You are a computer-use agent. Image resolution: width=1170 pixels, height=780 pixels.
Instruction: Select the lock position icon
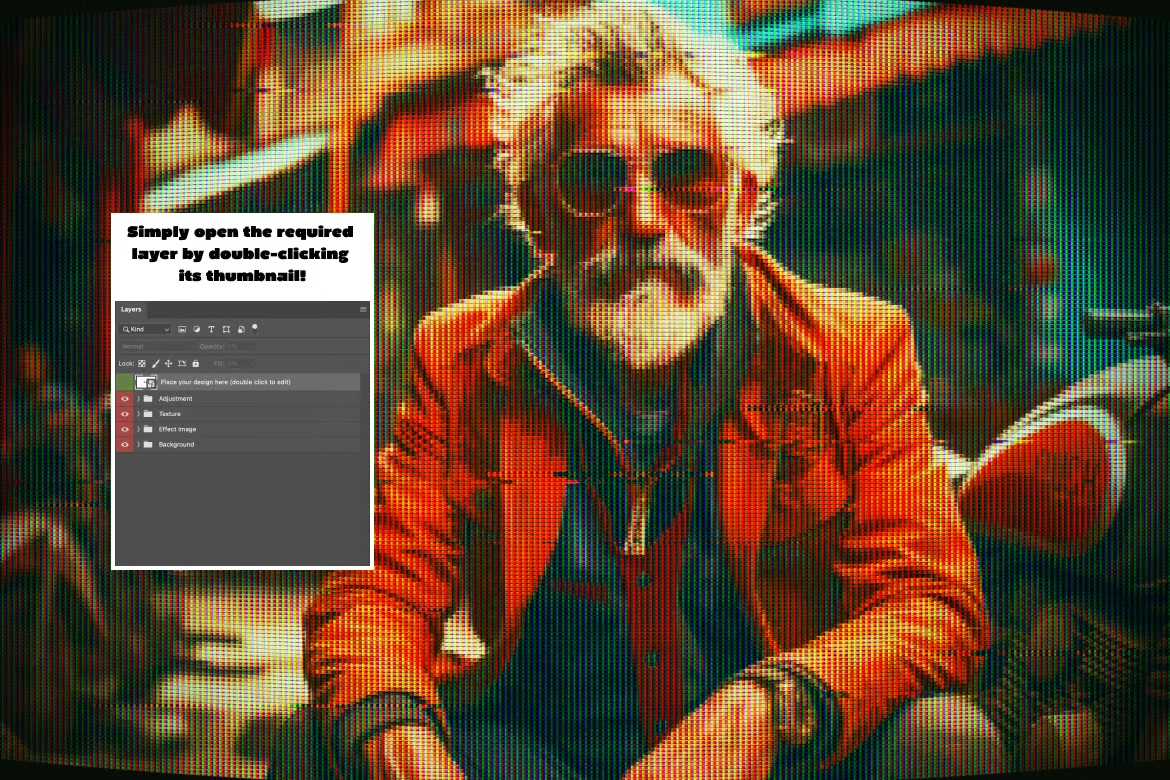(168, 364)
